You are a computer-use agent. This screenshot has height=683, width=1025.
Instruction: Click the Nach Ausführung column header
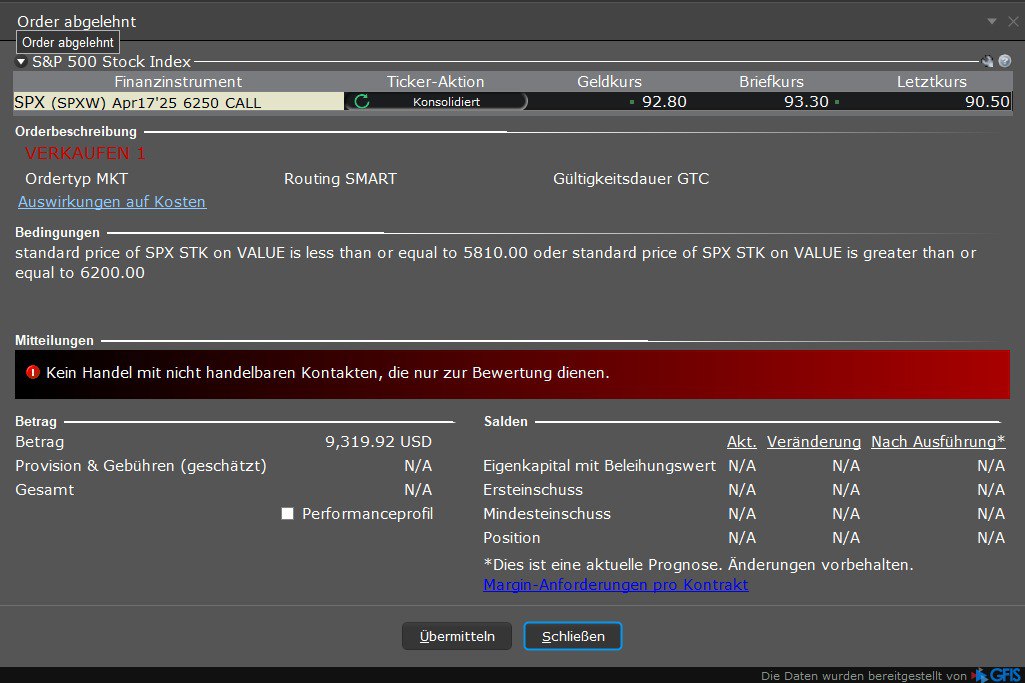937,442
